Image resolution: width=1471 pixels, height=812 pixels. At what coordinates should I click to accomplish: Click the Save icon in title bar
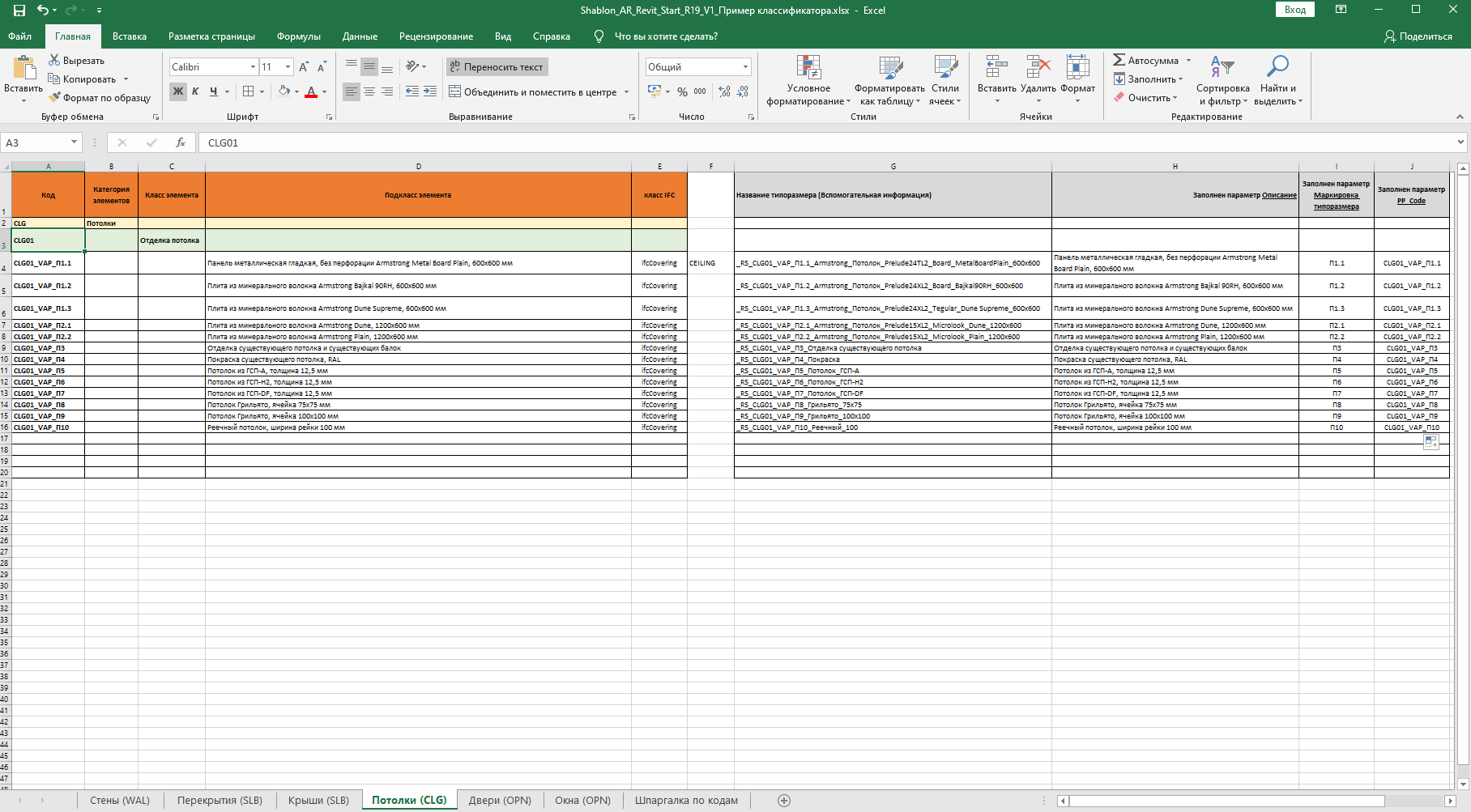(x=19, y=11)
